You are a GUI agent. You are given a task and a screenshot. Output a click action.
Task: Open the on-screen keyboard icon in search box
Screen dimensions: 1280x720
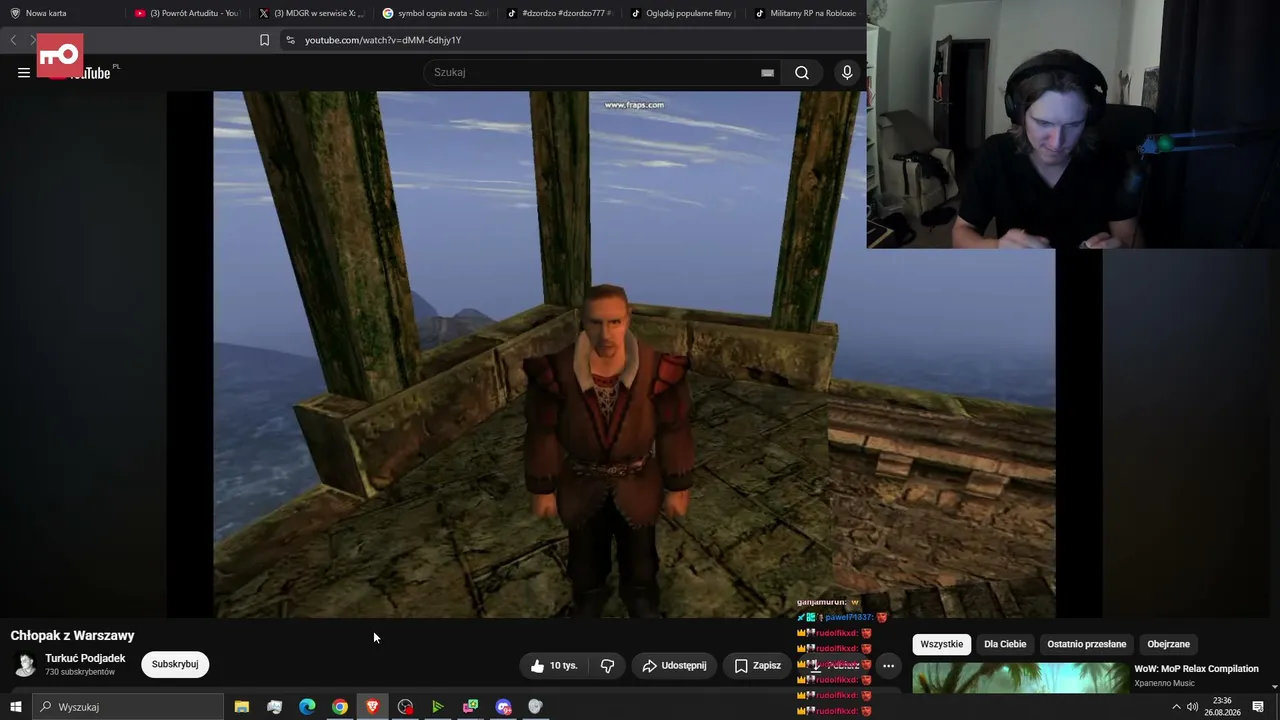pyautogui.click(x=767, y=72)
